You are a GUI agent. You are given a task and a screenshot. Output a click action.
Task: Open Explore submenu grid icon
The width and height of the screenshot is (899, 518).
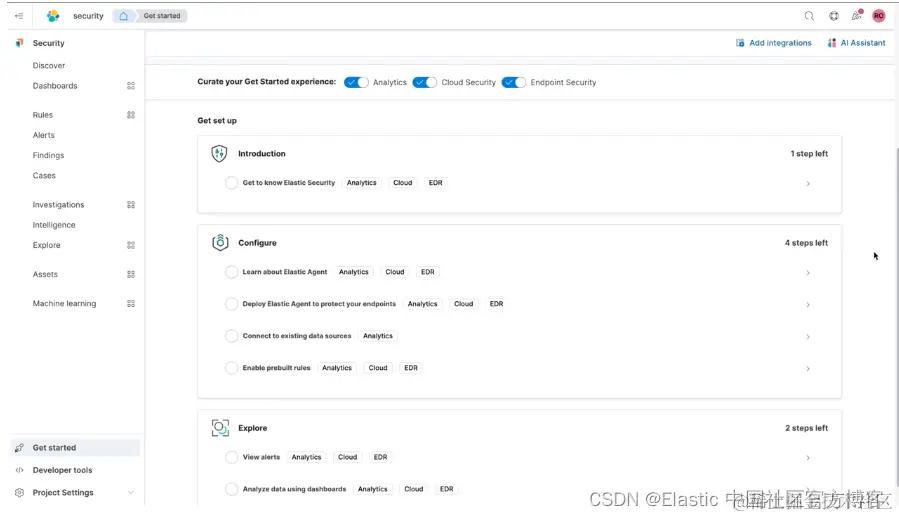click(131, 246)
